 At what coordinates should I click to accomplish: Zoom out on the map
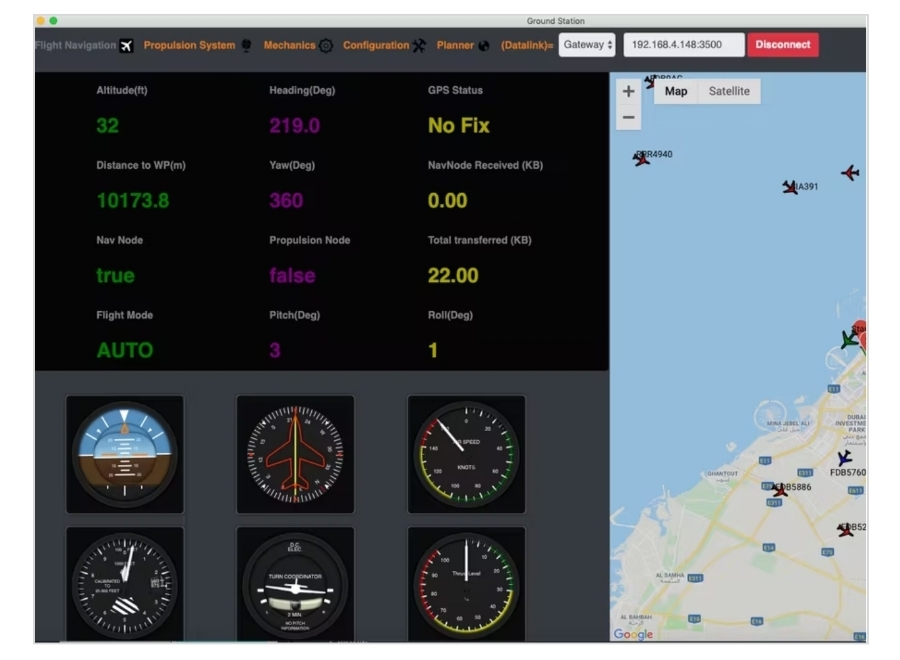(x=629, y=117)
